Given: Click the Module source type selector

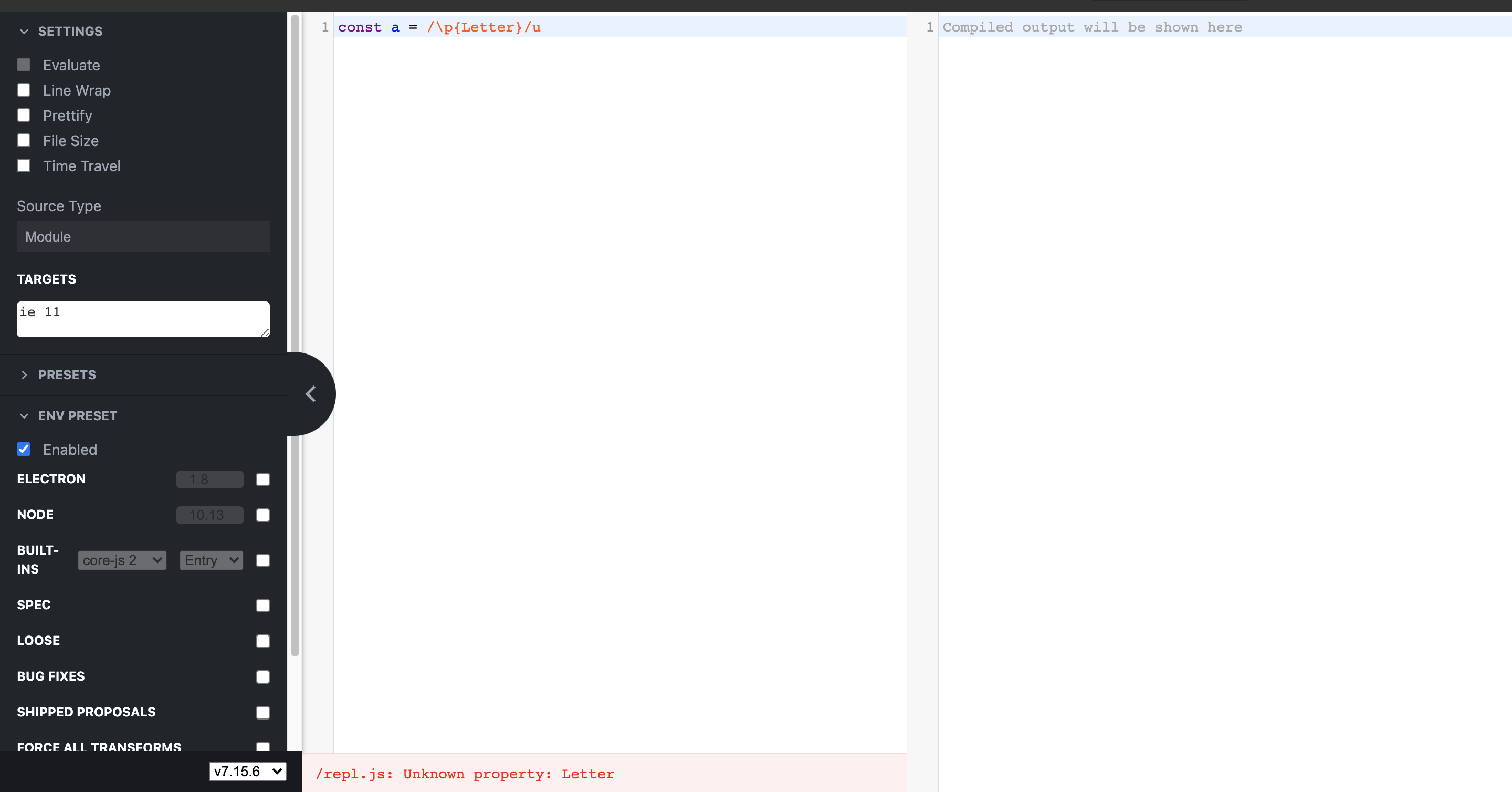Looking at the screenshot, I should pos(143,236).
